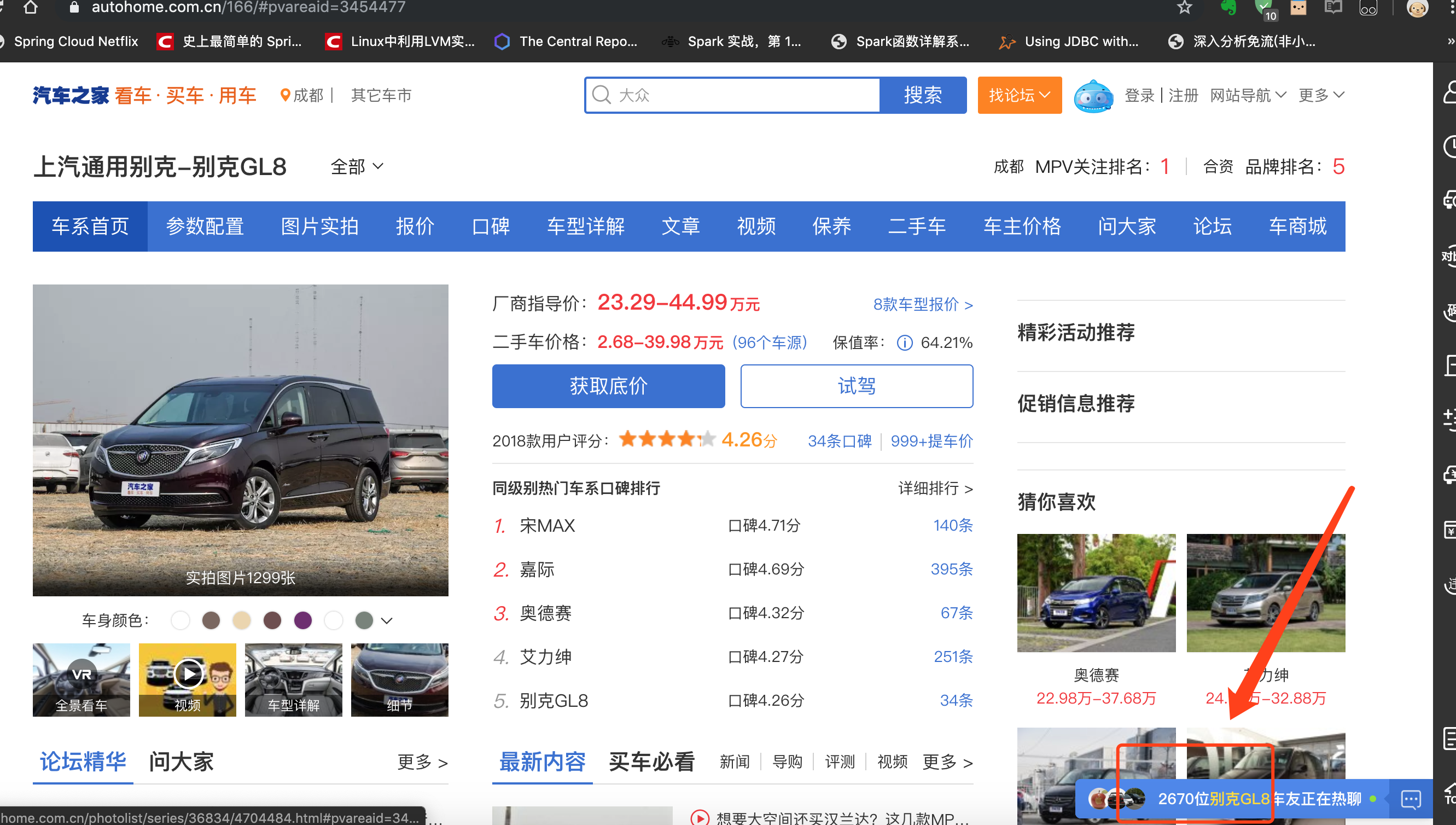
Task: Open the Using JDBC with... bookmark
Action: point(1069,42)
